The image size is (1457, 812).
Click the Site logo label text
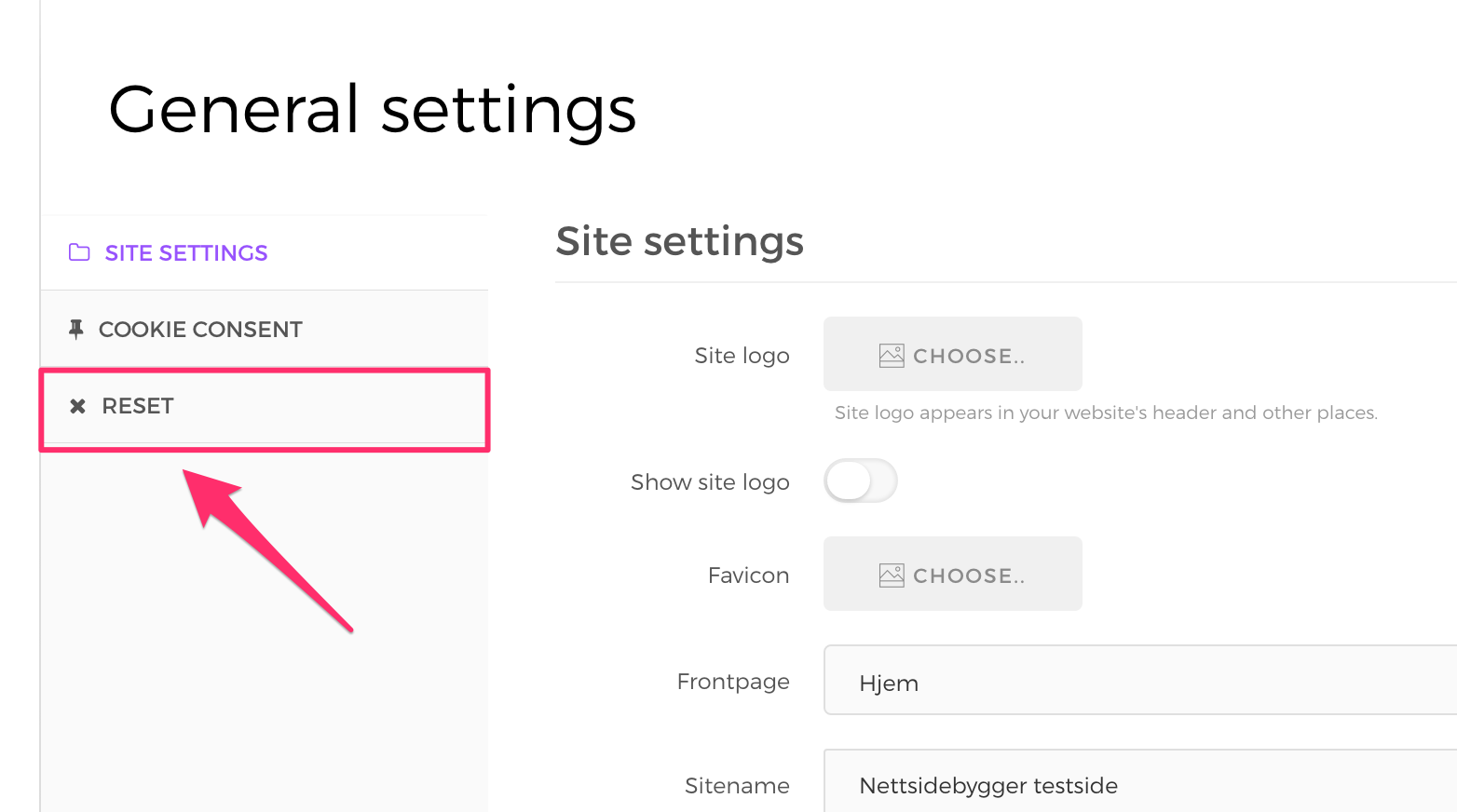click(742, 356)
